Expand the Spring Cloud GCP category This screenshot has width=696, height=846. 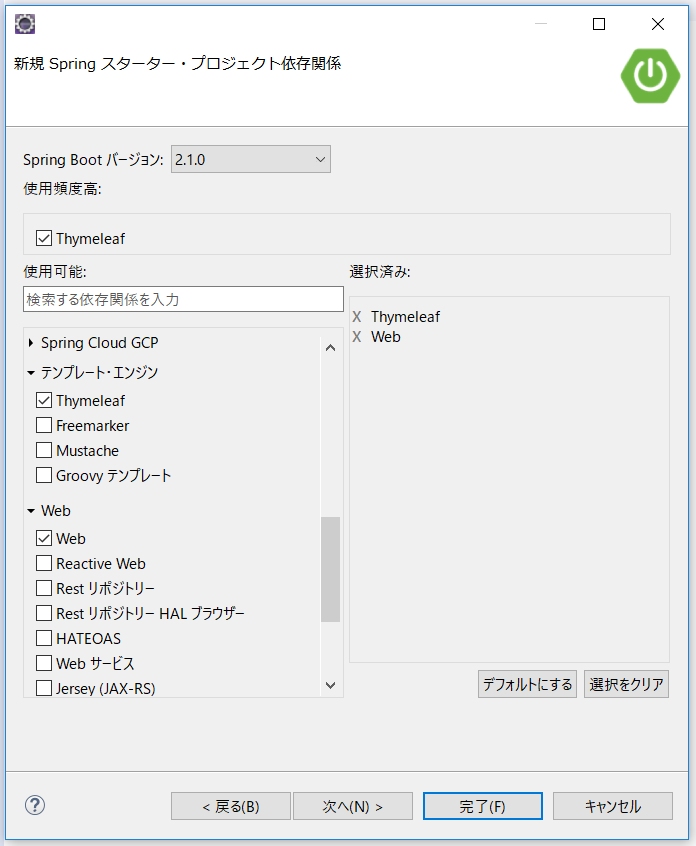click(31, 343)
